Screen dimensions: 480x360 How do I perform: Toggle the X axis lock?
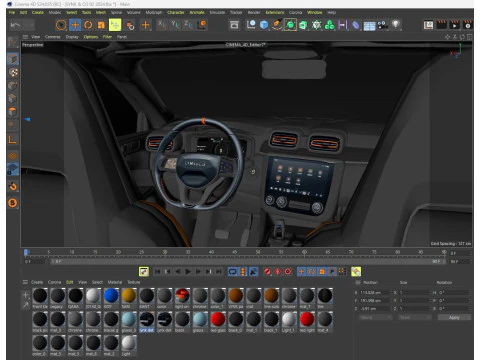coord(162,24)
